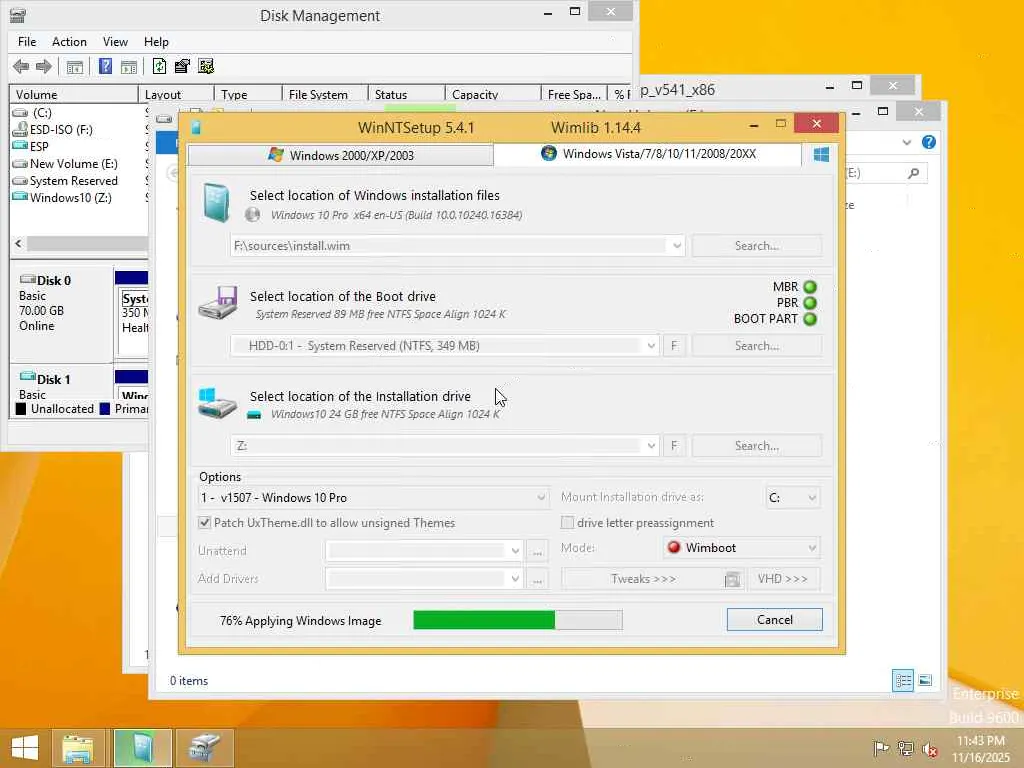Toggle Patch UxTheme.dll checkbox
This screenshot has width=1024, height=768.
204,522
